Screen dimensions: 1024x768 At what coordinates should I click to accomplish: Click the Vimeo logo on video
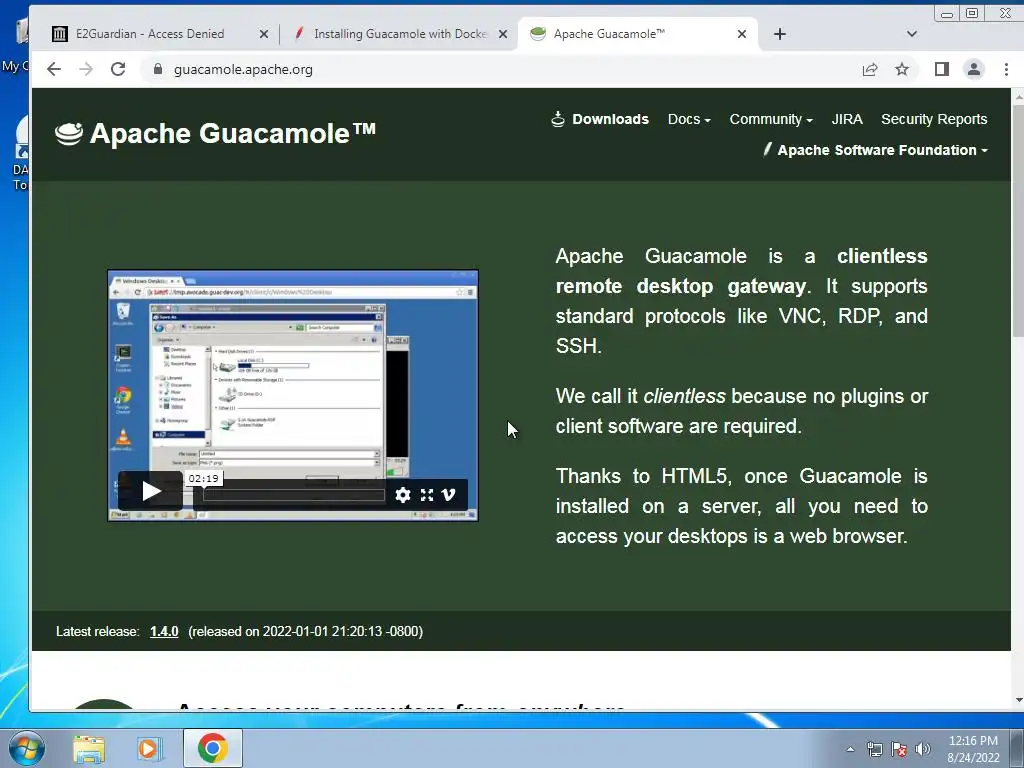click(449, 495)
